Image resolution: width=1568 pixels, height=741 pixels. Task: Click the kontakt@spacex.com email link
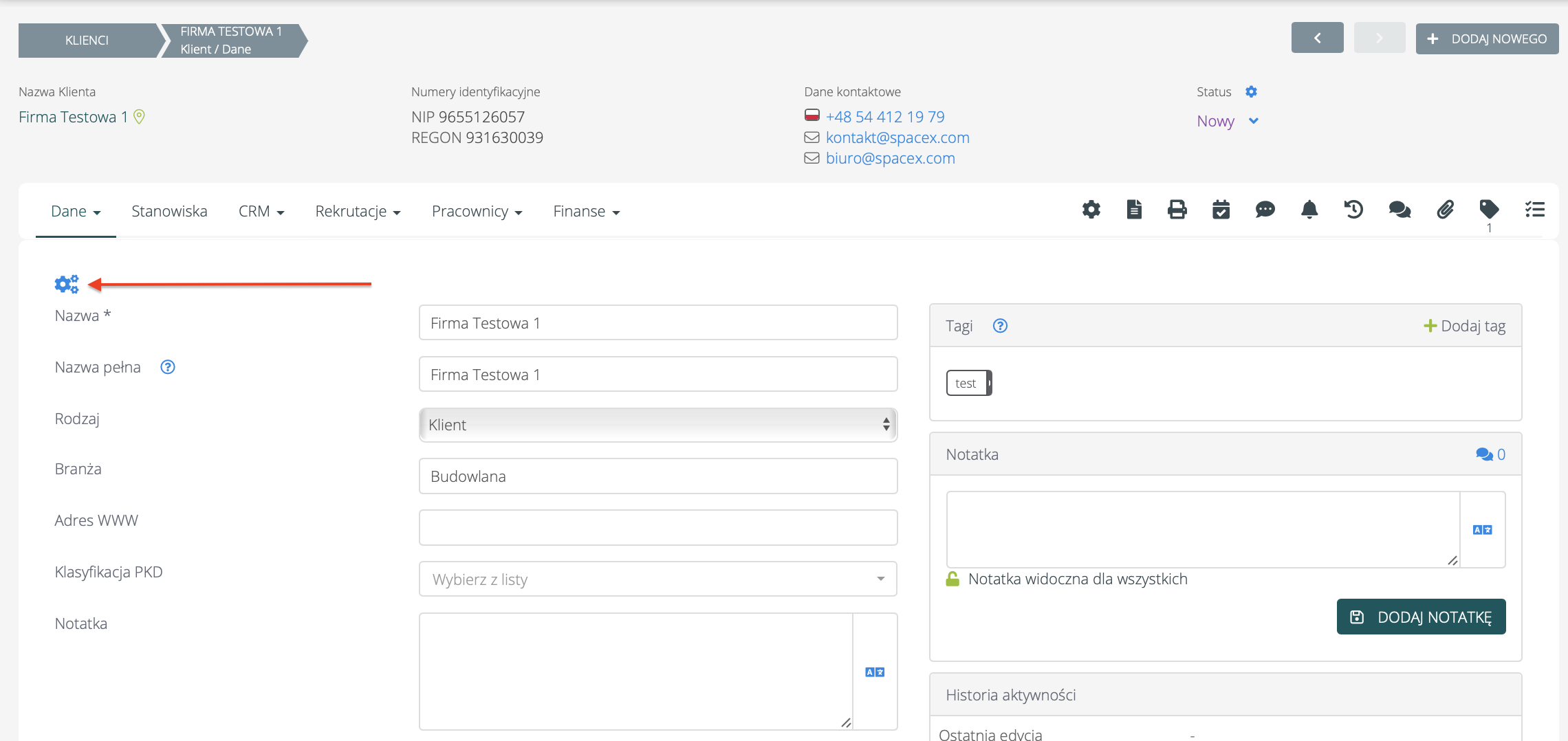[897, 137]
